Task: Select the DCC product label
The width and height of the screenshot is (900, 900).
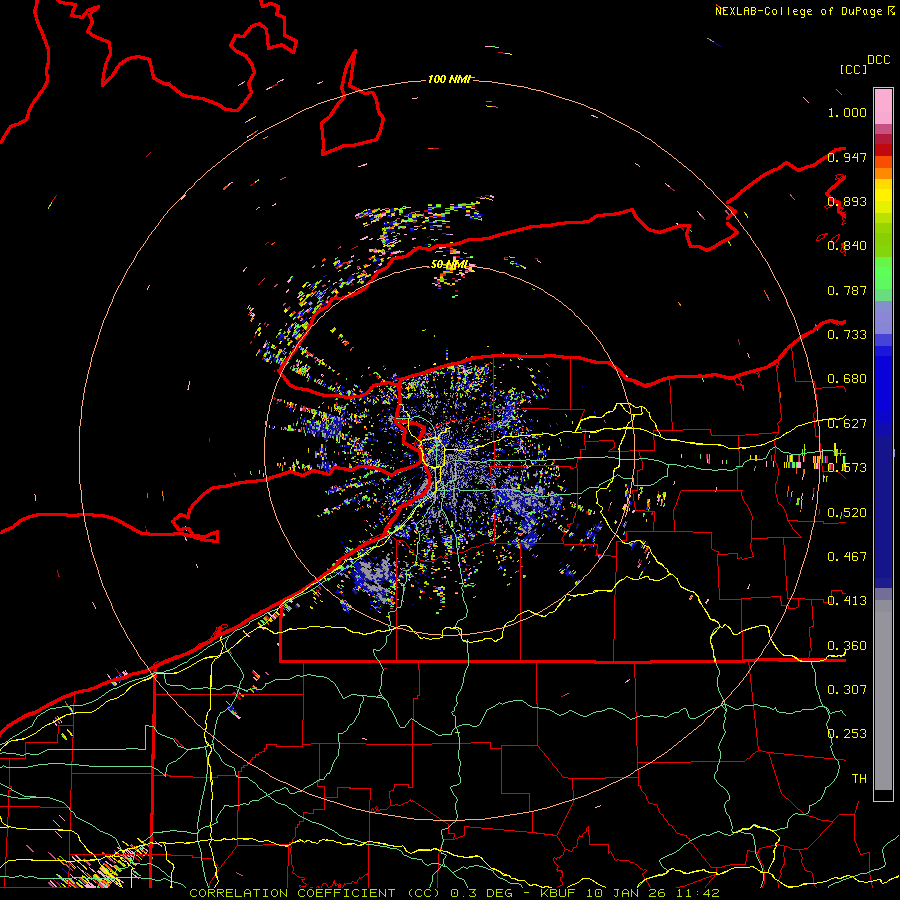Action: 879,60
